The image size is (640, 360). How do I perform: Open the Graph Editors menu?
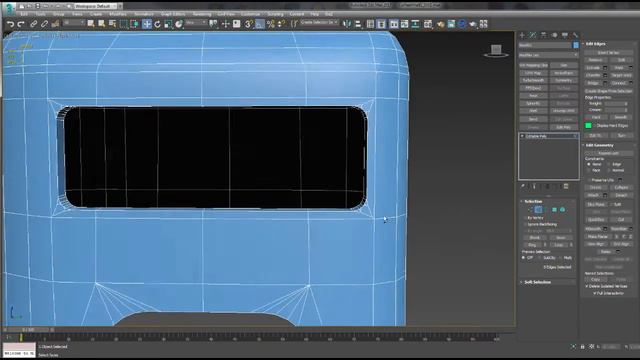pos(173,14)
